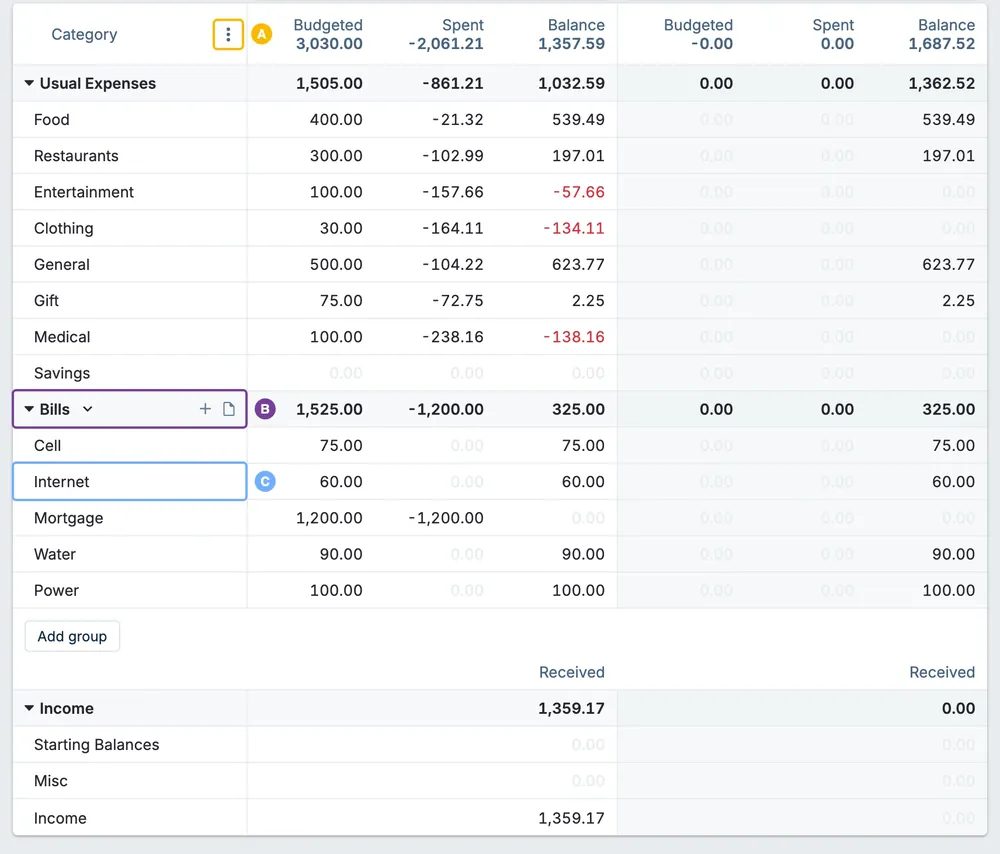Select the Savings category name
Screen dimensions: 1000x854
point(62,373)
